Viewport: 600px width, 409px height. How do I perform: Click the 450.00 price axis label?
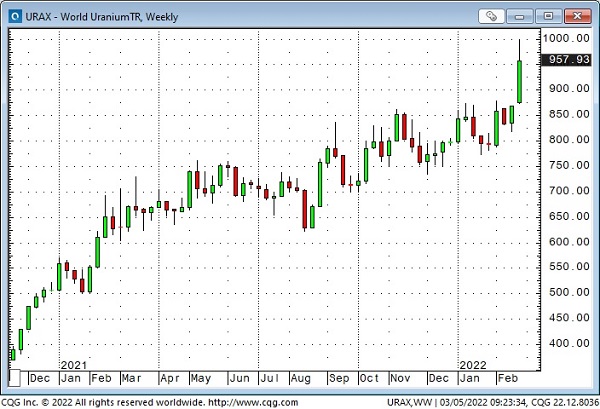[x=569, y=318]
